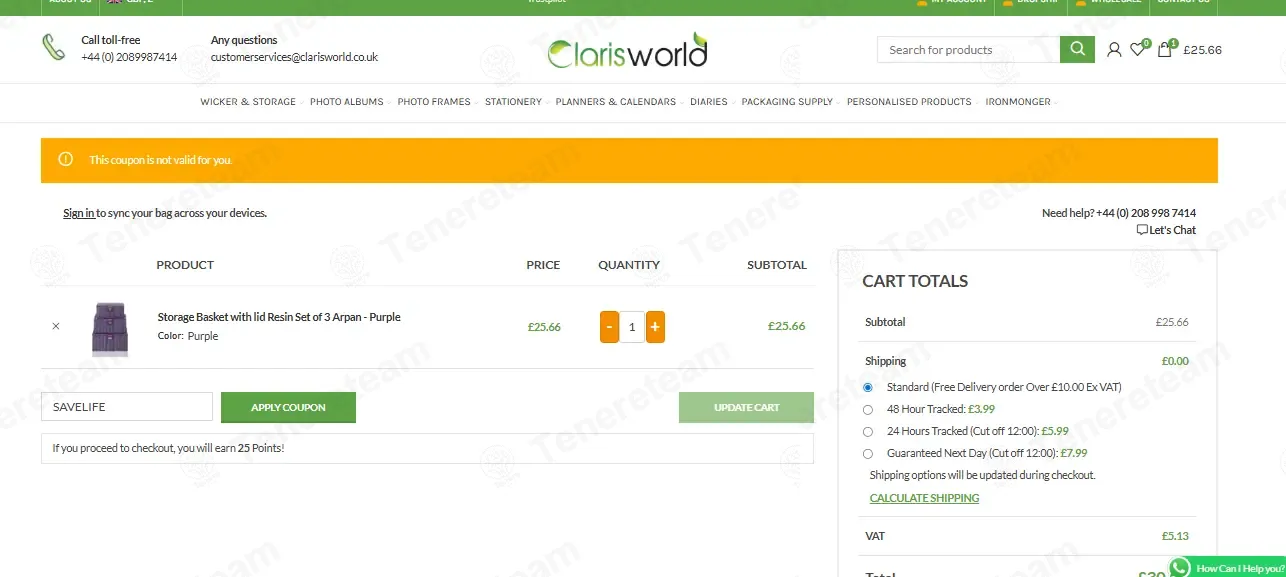This screenshot has width=1286, height=577.
Task: Click the Sign in link
Action: pos(79,213)
